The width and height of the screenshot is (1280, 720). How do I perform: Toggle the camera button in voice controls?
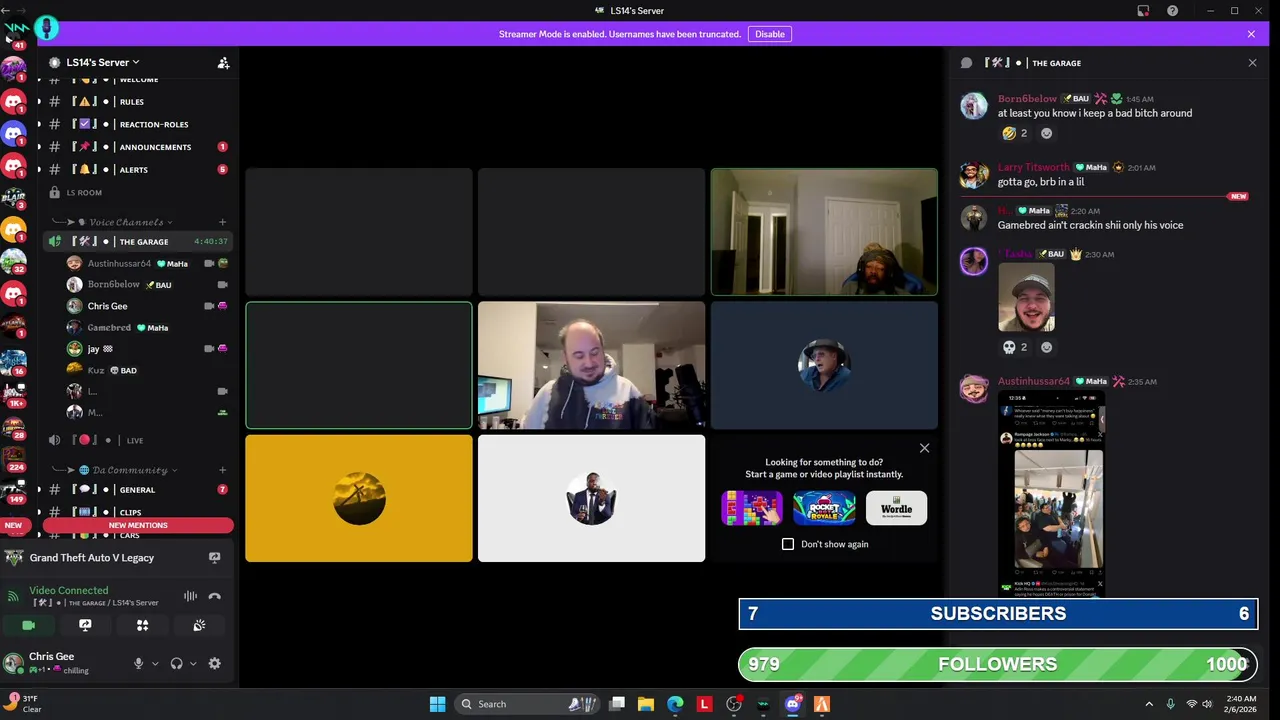click(x=28, y=625)
